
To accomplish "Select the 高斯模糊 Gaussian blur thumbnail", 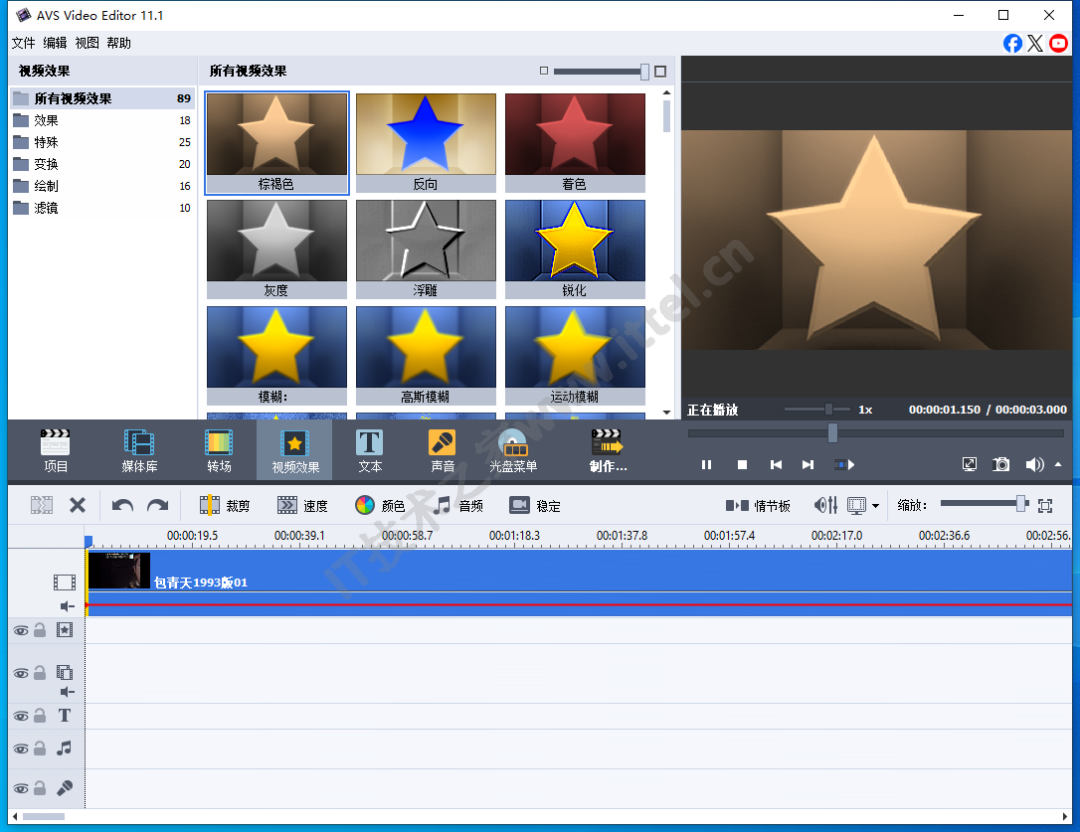I will (x=426, y=355).
